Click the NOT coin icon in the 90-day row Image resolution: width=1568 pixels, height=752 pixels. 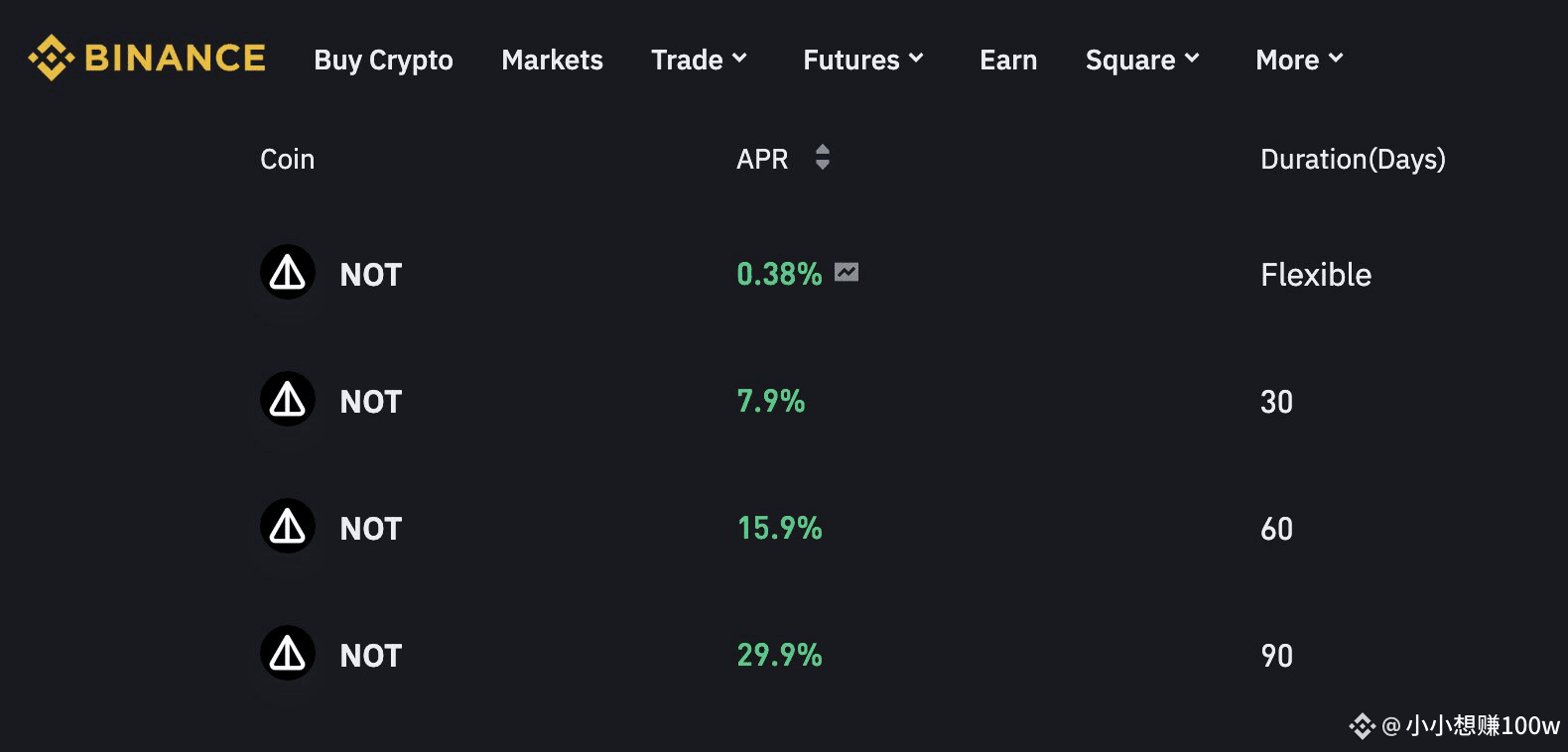click(x=288, y=653)
